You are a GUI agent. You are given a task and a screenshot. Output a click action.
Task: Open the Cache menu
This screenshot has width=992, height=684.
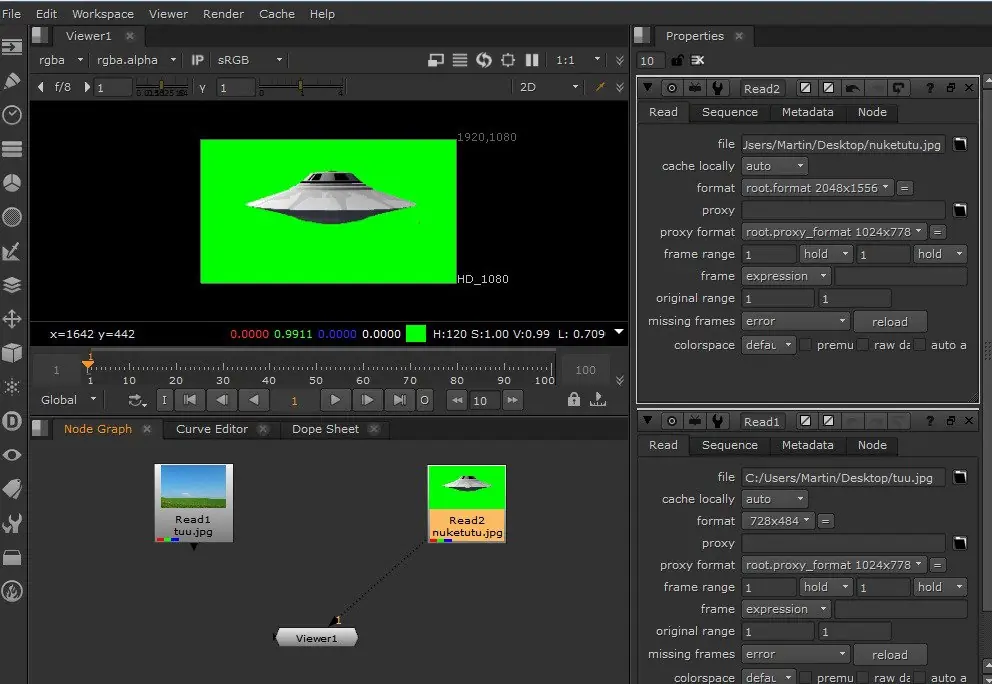pos(276,13)
